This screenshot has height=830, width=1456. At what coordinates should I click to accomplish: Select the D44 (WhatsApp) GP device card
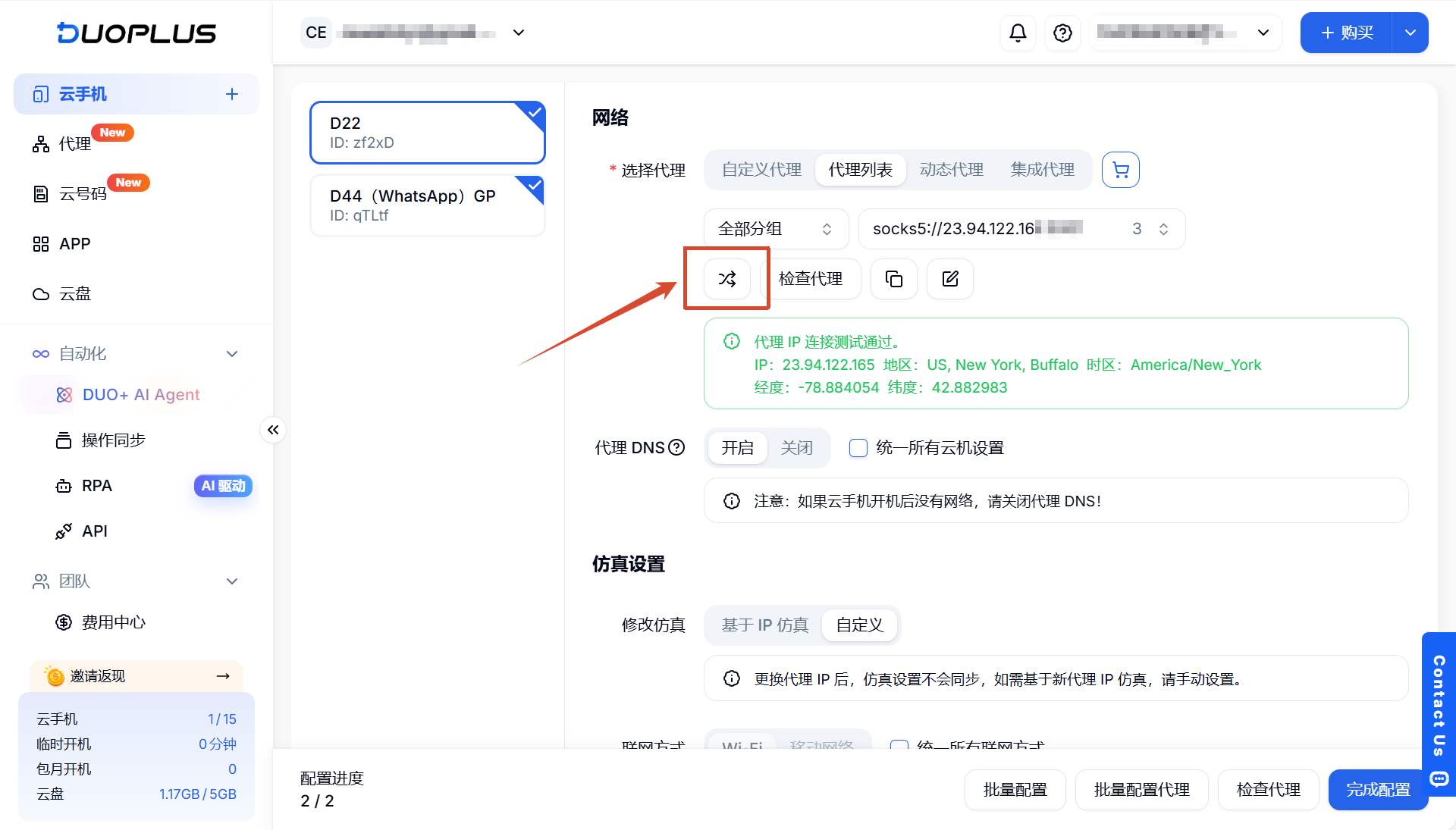point(428,205)
